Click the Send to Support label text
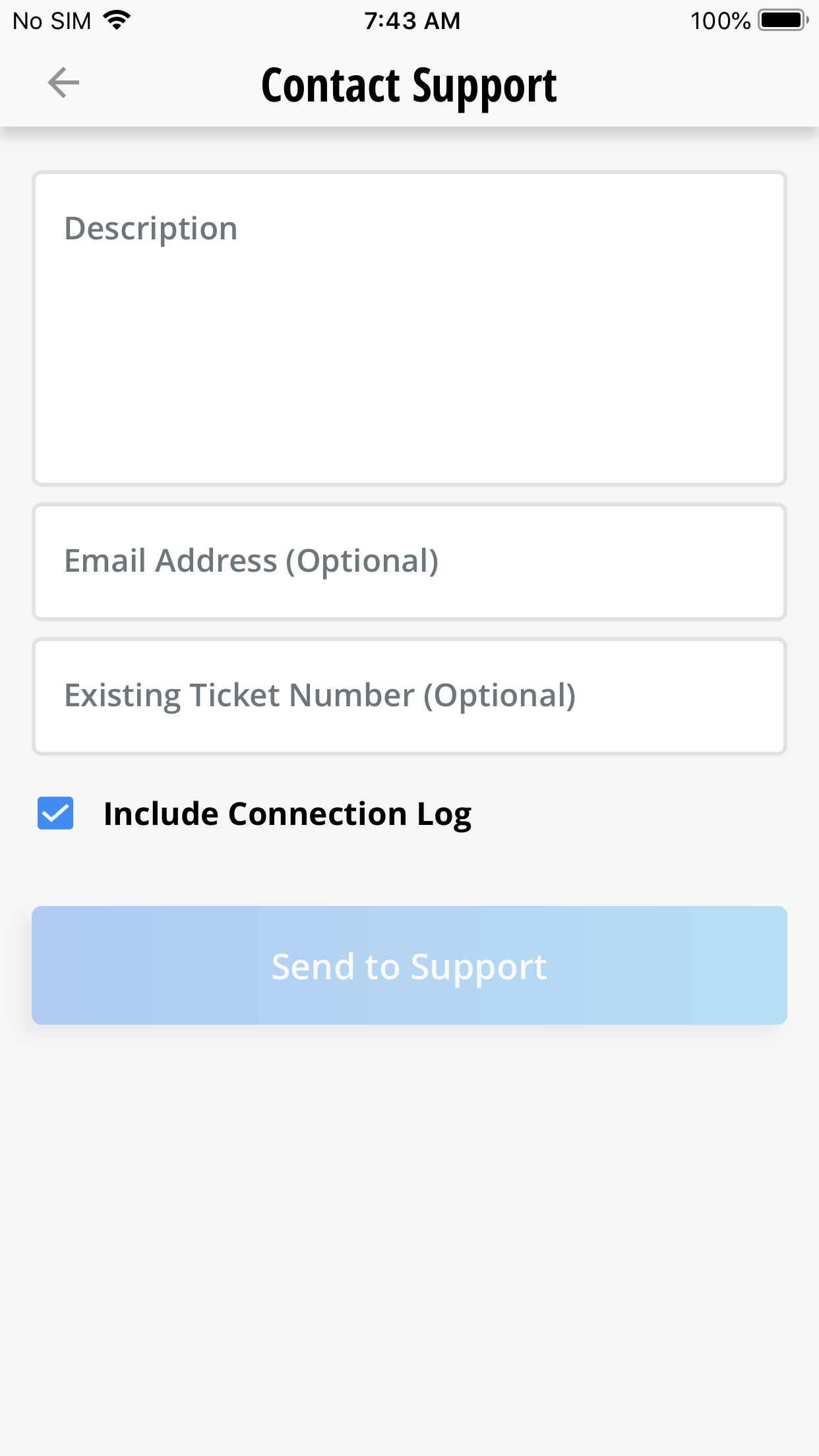819x1456 pixels. pyautogui.click(x=409, y=967)
